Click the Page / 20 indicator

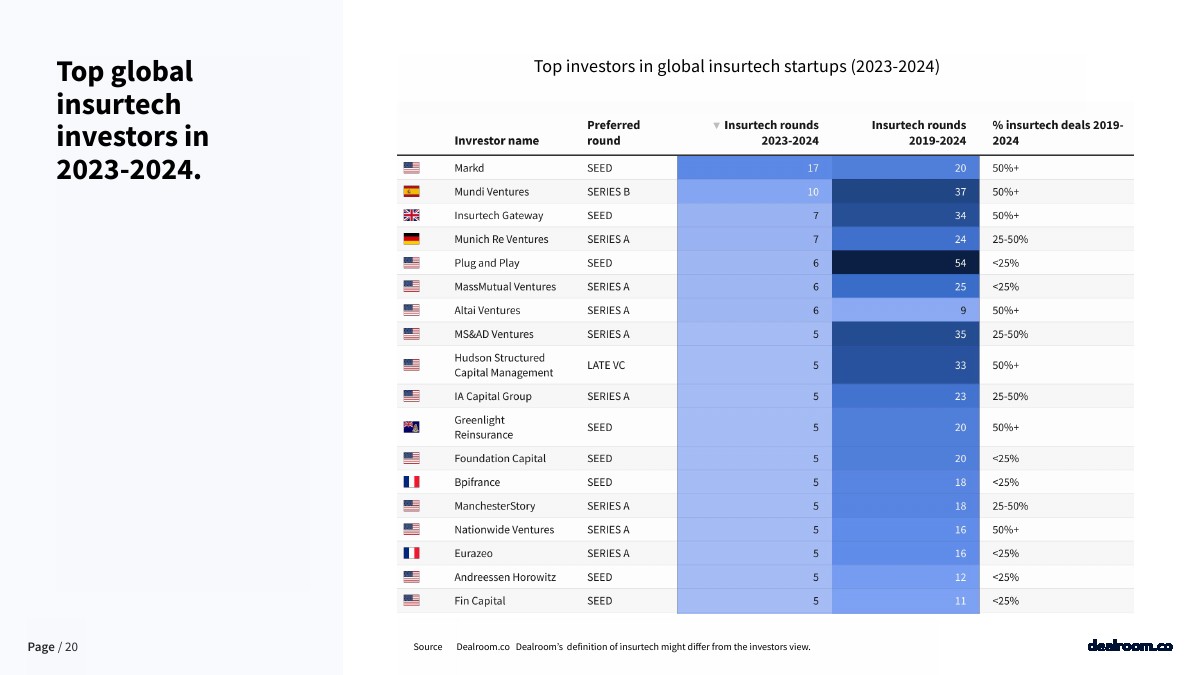pyautogui.click(x=52, y=647)
